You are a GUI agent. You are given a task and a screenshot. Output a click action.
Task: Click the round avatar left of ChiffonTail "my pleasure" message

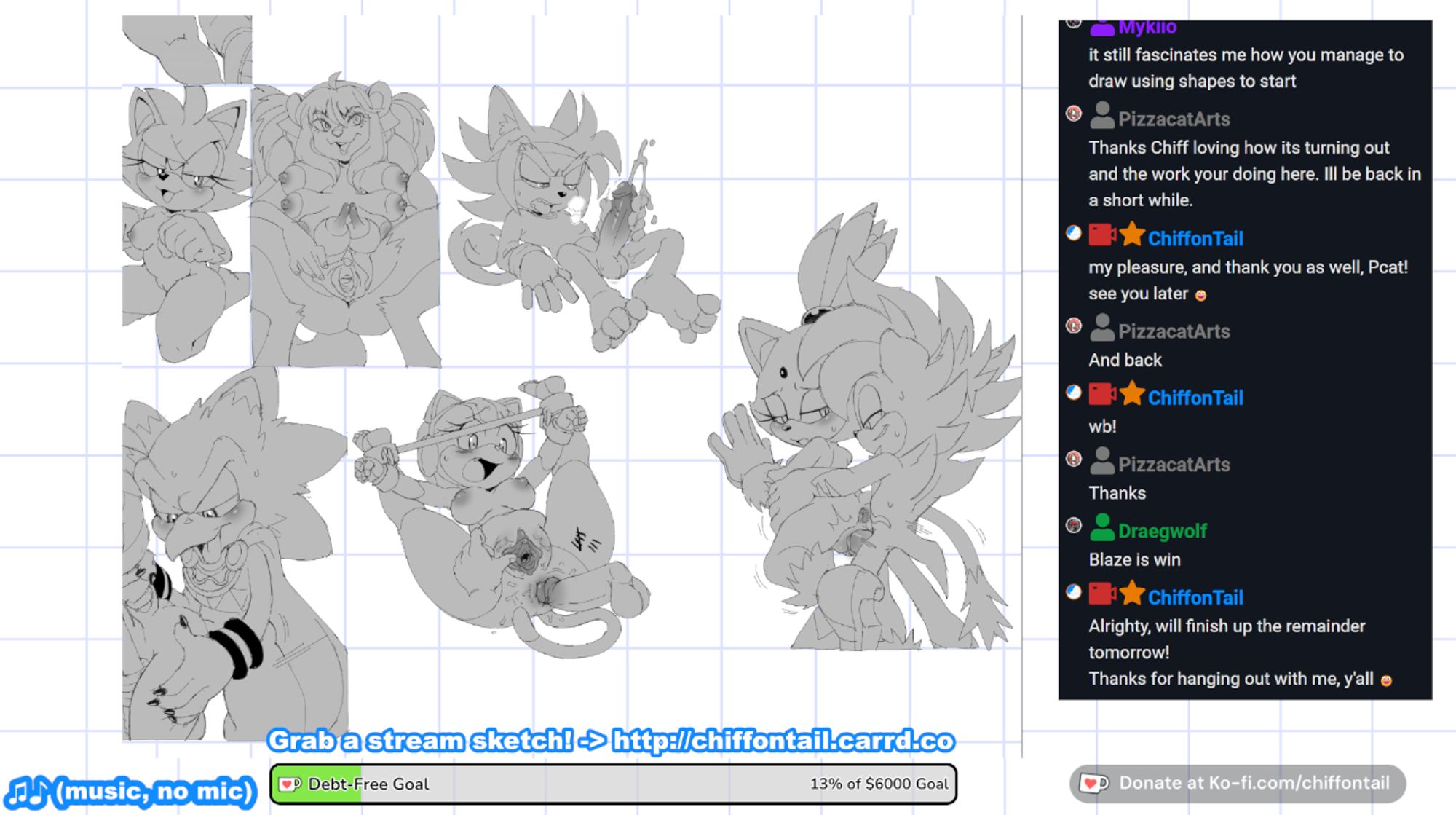tap(1073, 232)
